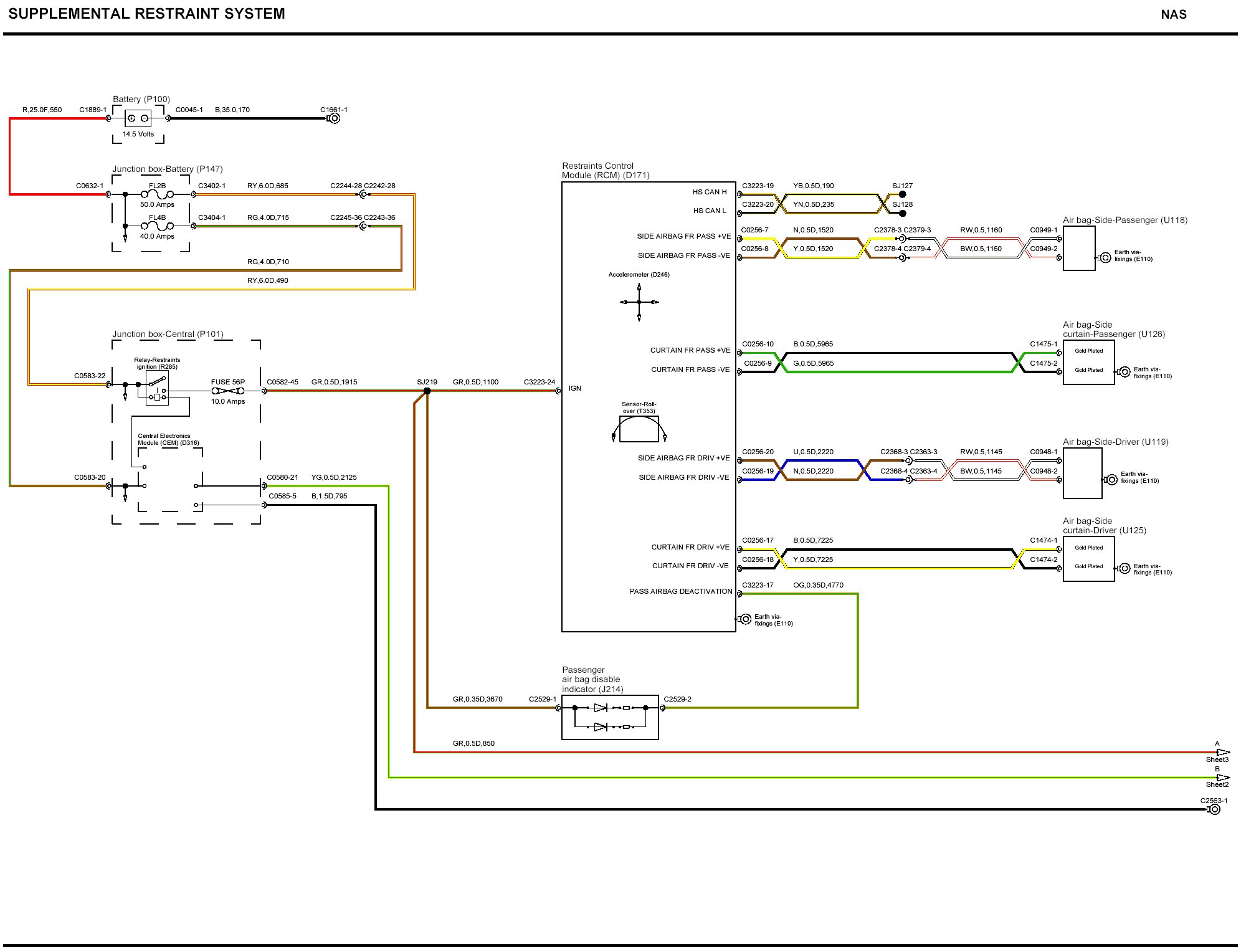Click the Air bag-Side-Driver U119 box
1241x952 pixels.
coord(1082,474)
